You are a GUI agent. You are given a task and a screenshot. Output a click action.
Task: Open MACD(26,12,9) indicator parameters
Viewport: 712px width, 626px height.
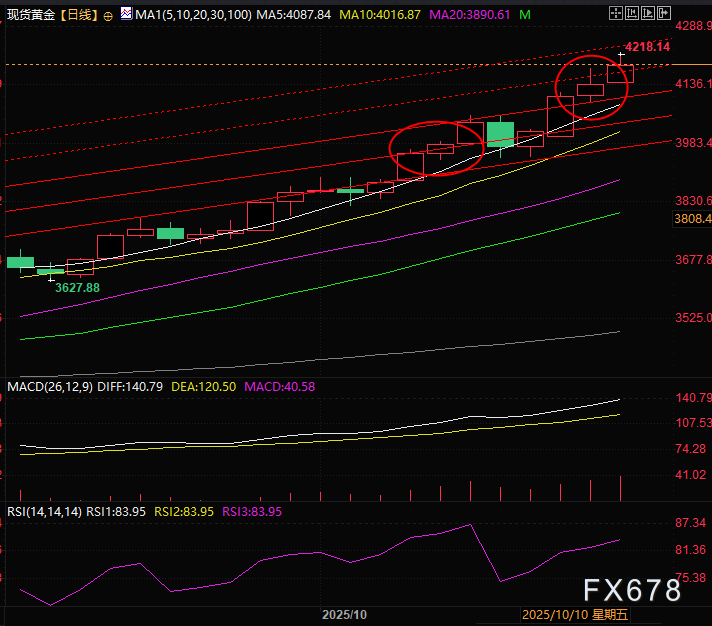click(x=49, y=386)
